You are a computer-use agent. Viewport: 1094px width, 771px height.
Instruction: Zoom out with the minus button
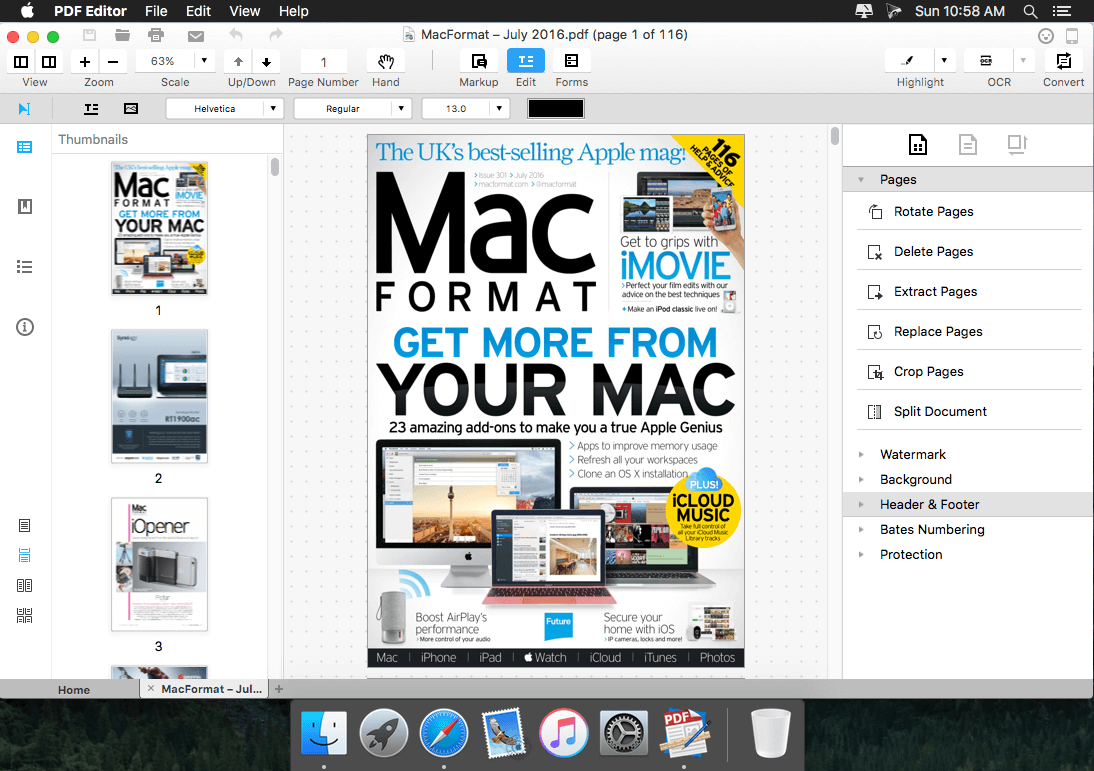coord(113,61)
